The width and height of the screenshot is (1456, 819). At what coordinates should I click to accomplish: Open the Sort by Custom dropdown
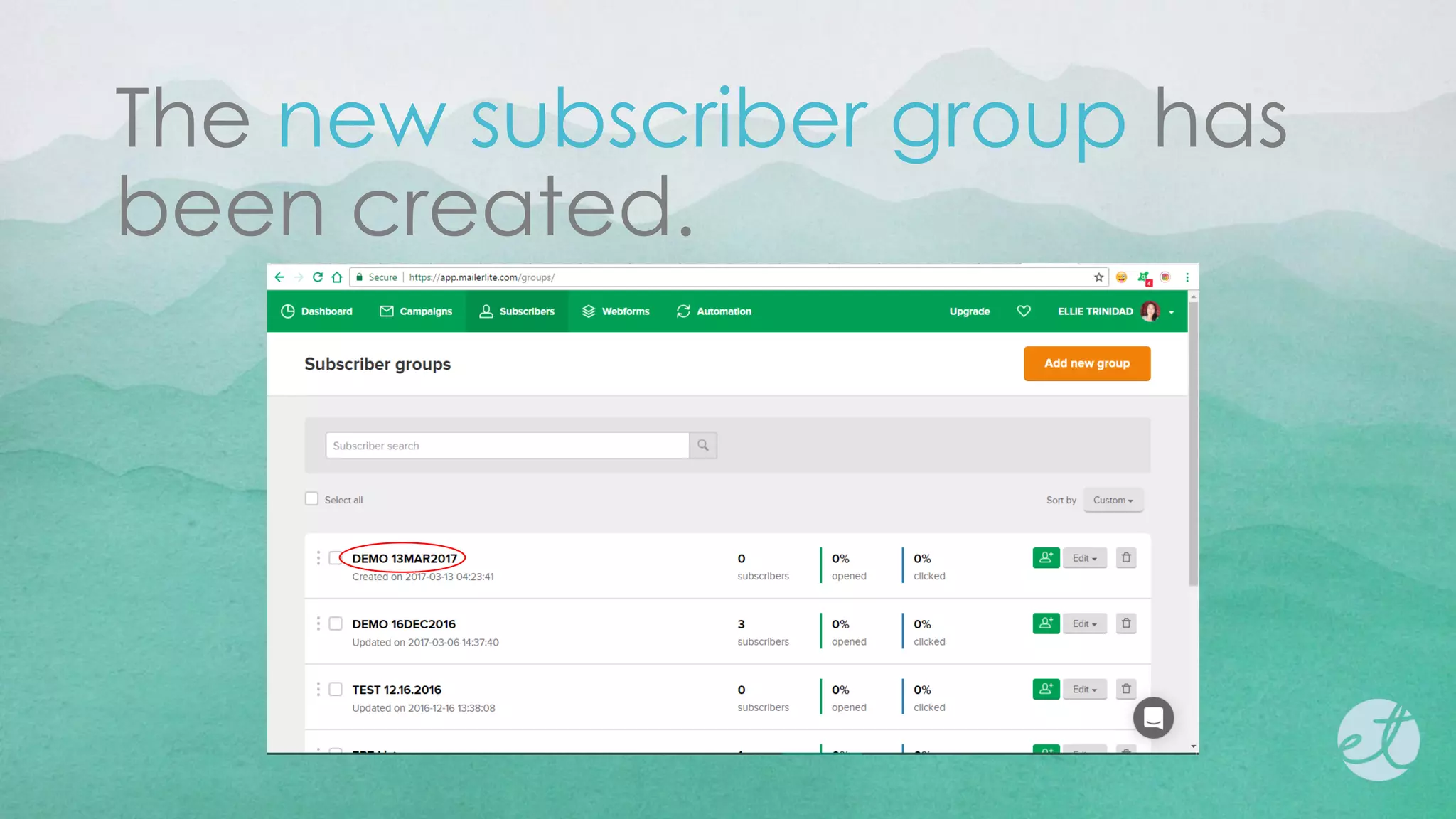pos(1113,500)
